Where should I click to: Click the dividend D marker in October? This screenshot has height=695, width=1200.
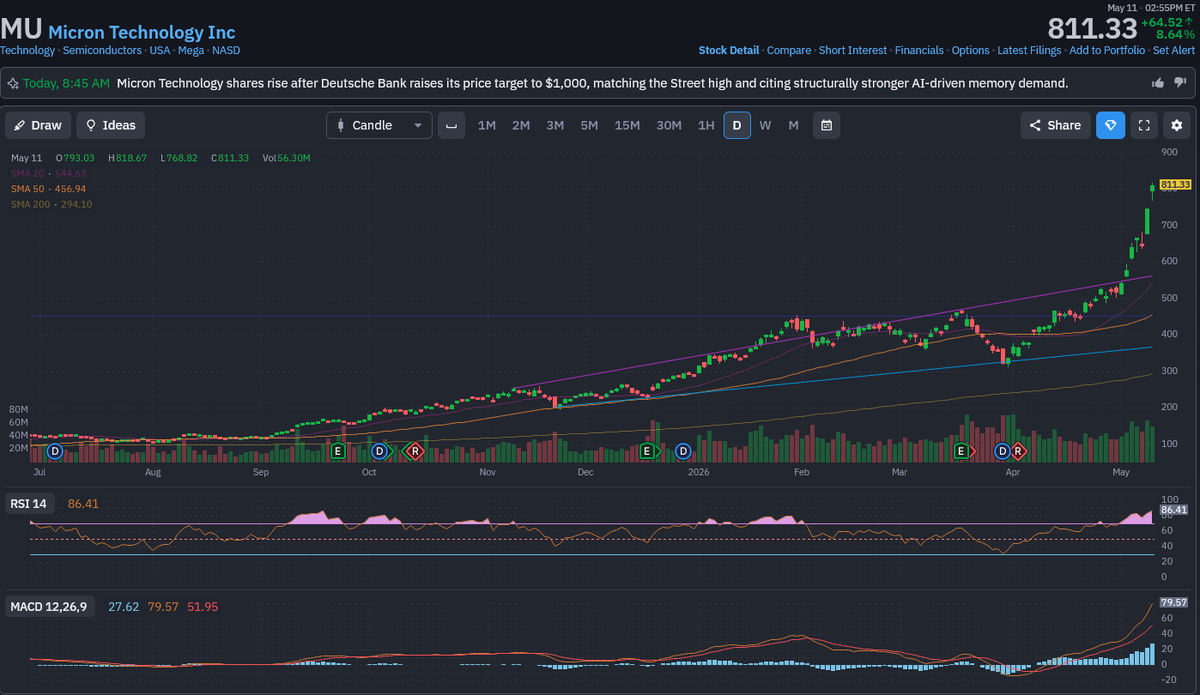[x=379, y=452]
